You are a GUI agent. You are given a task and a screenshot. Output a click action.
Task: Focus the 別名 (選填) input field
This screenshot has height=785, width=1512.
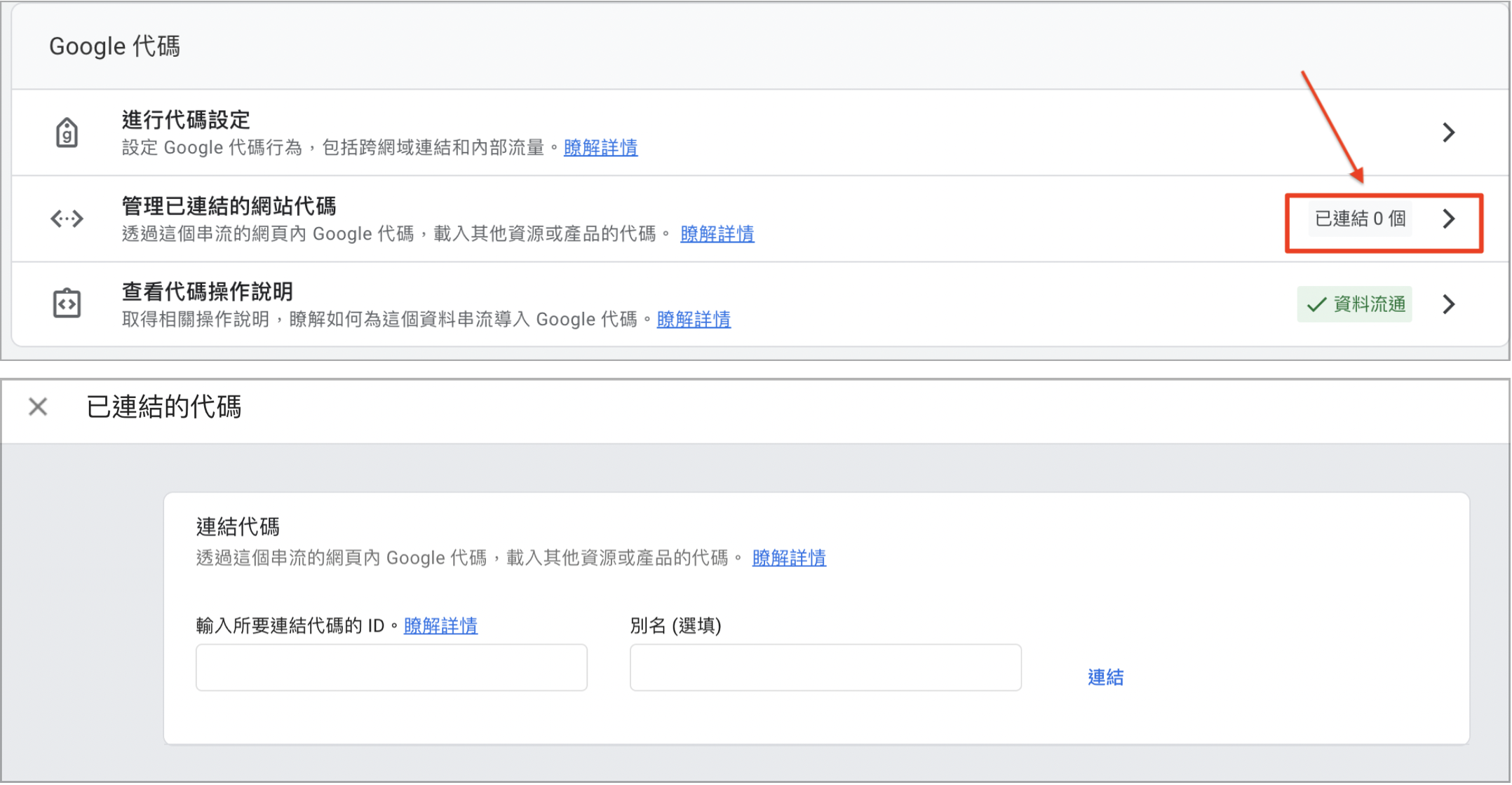pyautogui.click(x=825, y=667)
